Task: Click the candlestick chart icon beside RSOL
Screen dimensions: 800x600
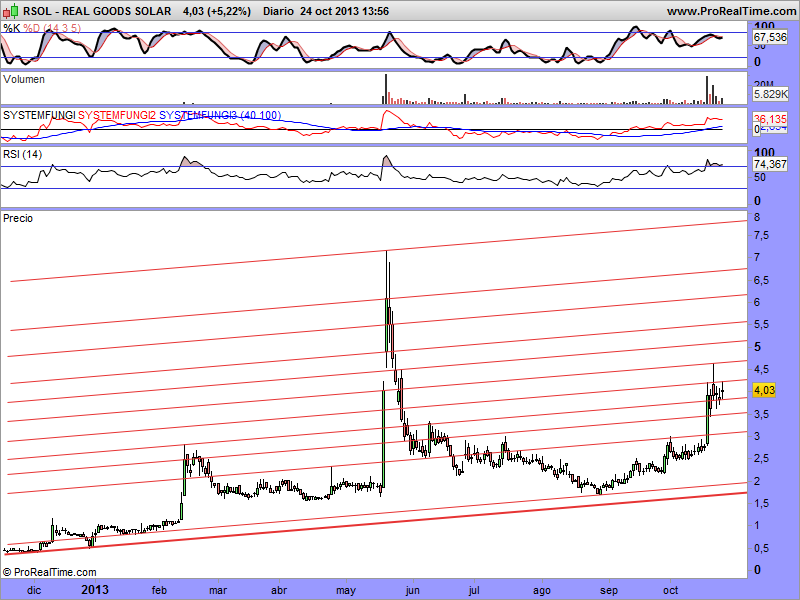Action: click(x=11, y=10)
